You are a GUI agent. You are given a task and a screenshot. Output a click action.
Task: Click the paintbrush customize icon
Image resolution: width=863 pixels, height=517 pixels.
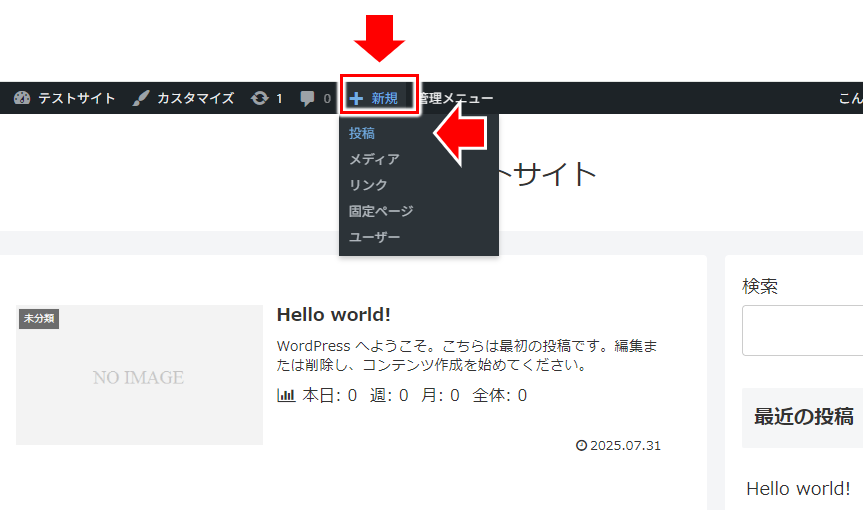coord(141,98)
